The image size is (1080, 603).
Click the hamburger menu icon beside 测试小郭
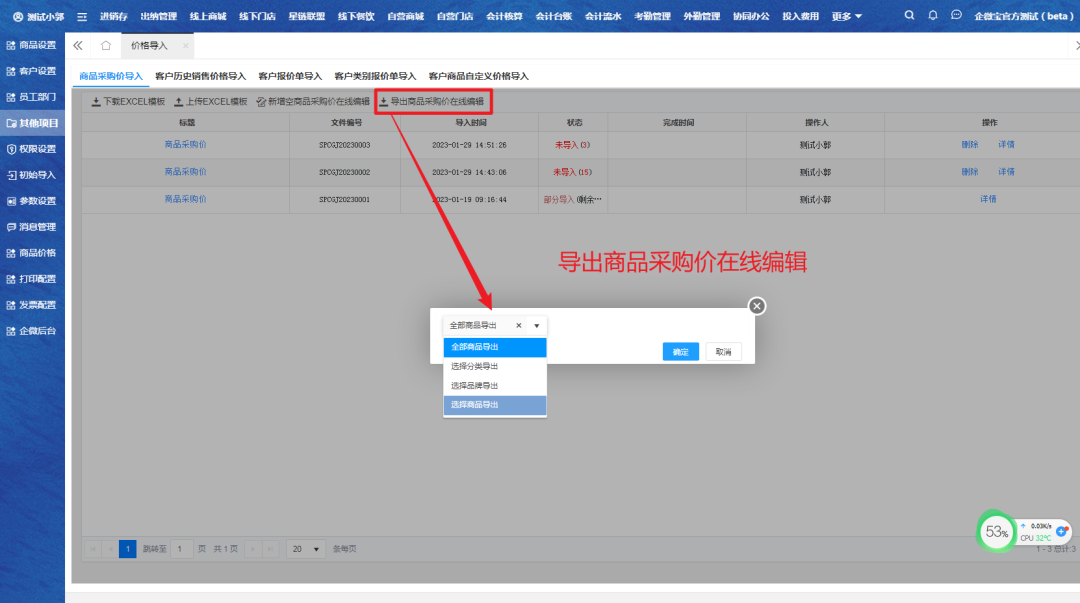click(82, 17)
